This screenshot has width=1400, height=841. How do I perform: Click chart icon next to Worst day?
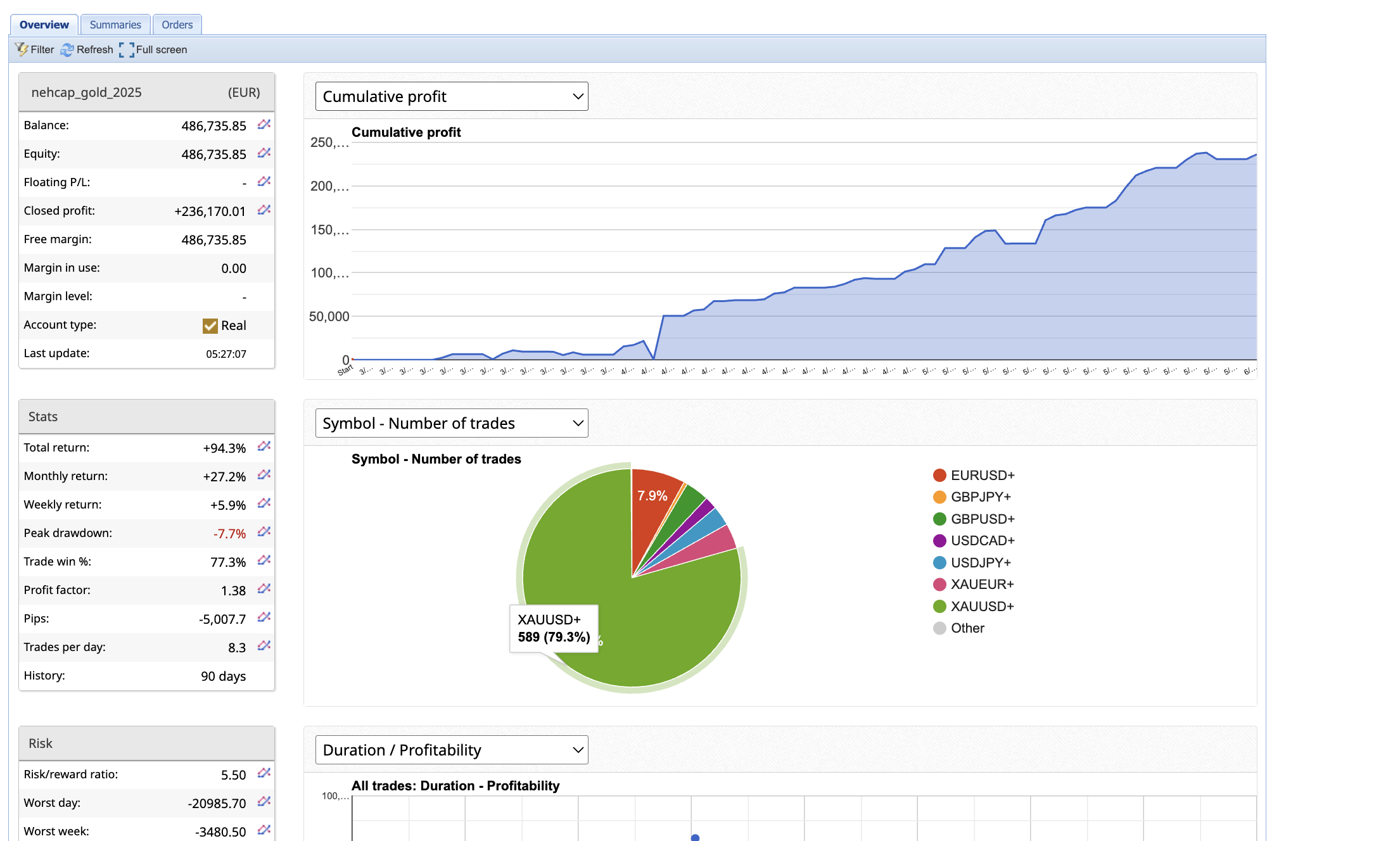click(264, 802)
